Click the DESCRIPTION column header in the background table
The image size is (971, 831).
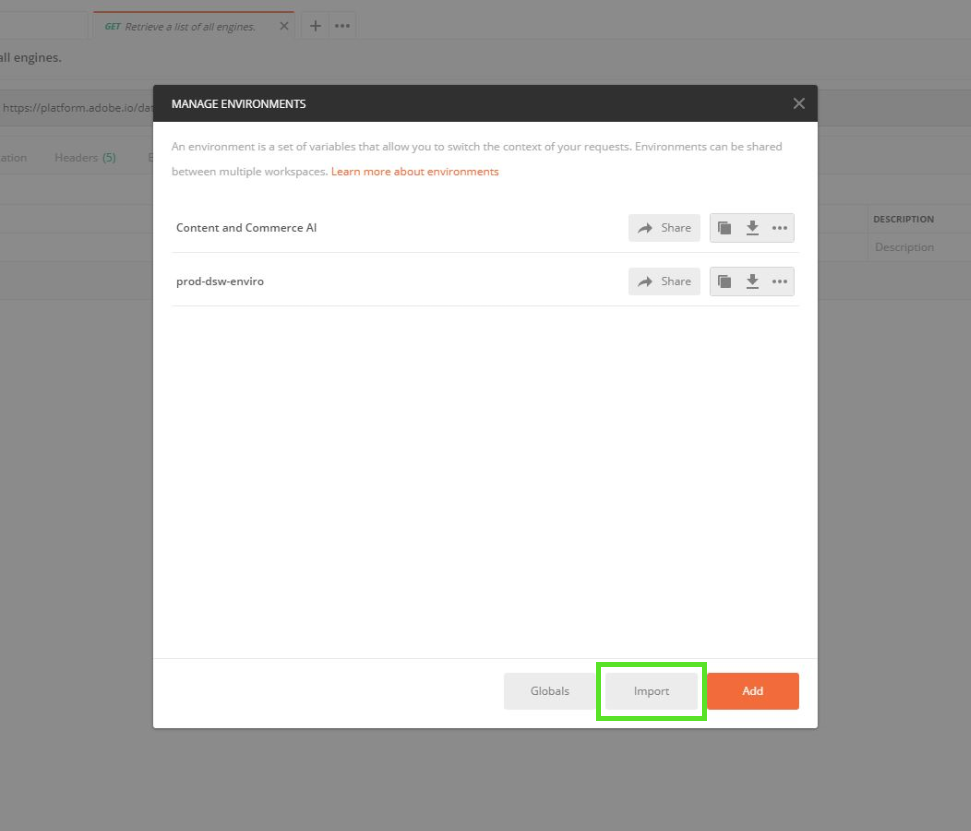pyautogui.click(x=904, y=219)
